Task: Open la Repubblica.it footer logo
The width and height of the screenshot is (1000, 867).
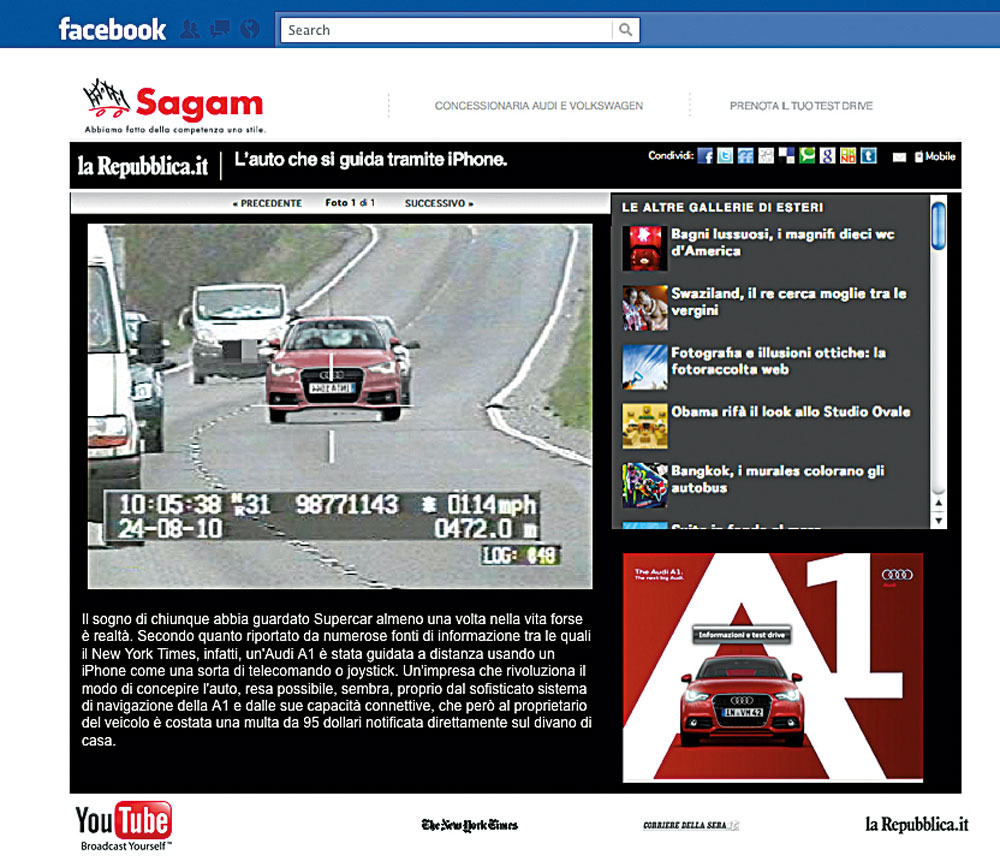Action: coord(916,824)
